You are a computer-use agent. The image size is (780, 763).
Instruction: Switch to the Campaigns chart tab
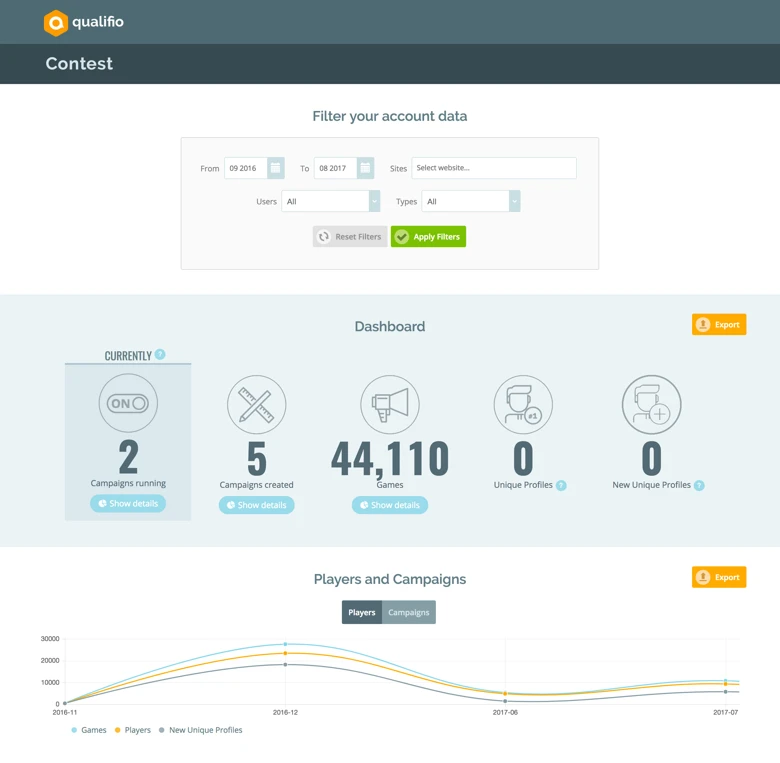409,612
